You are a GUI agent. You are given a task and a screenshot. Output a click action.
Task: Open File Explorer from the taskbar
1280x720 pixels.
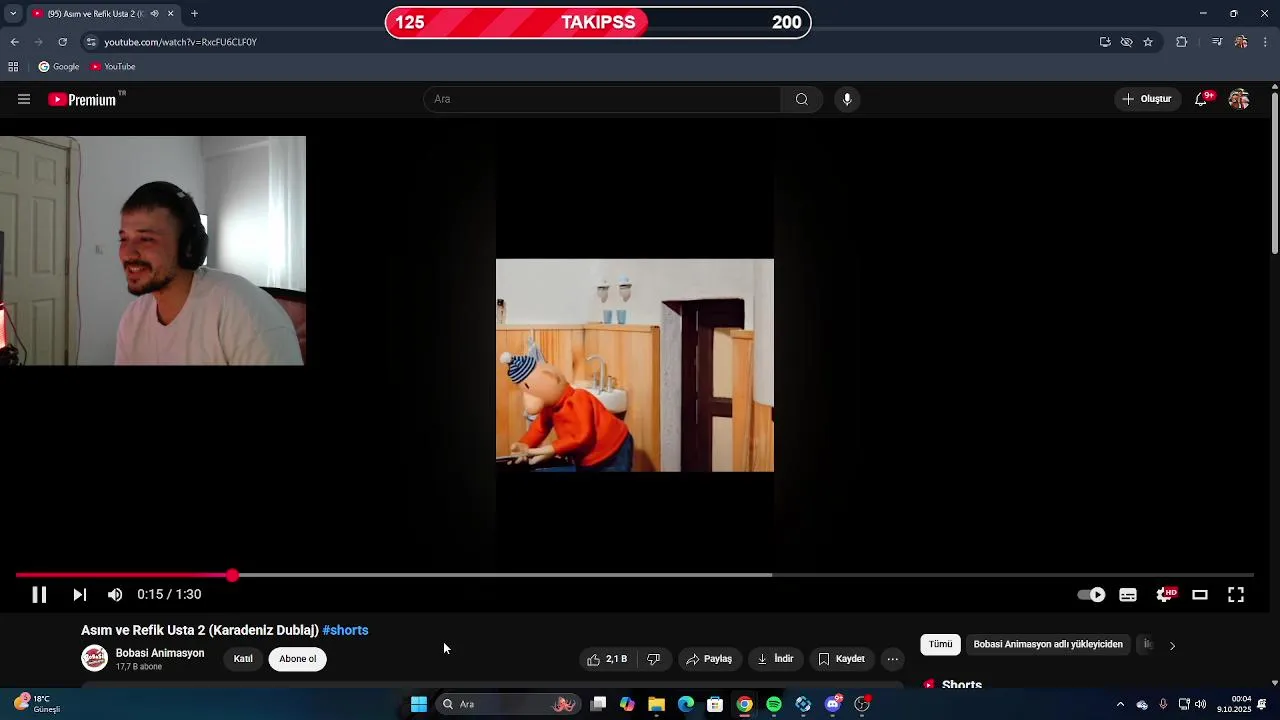point(656,704)
